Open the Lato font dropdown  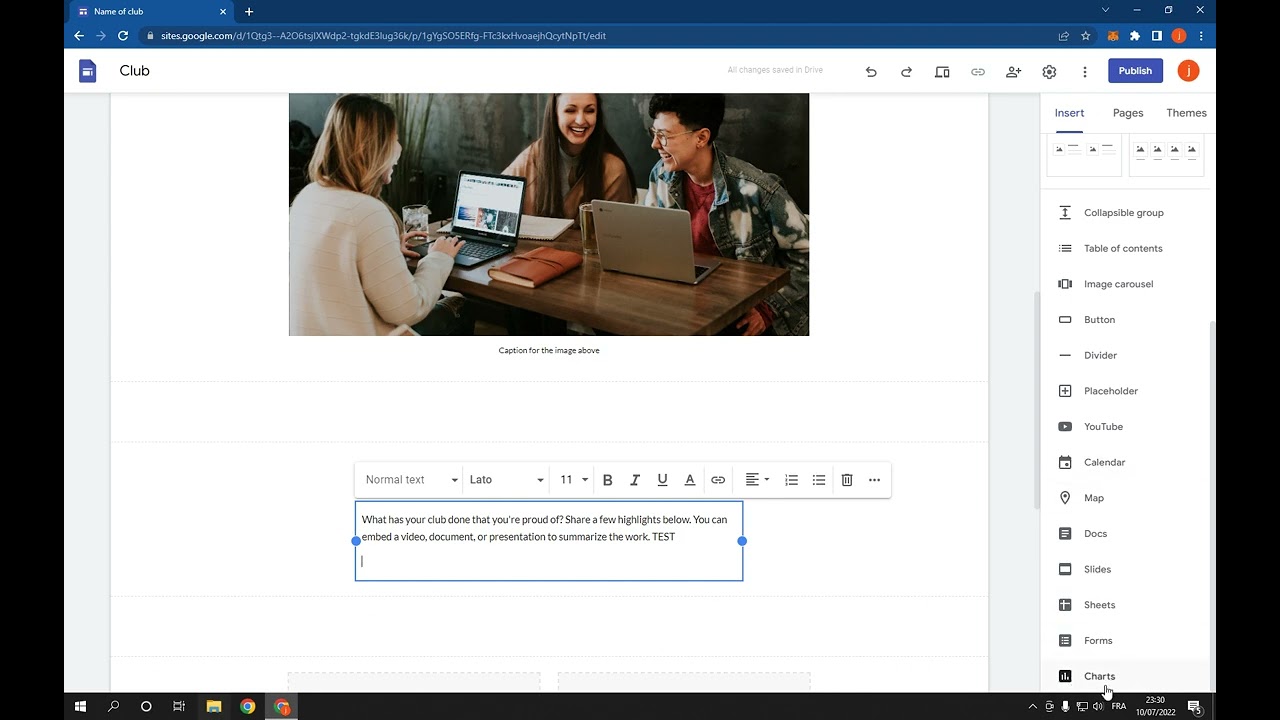(x=506, y=480)
